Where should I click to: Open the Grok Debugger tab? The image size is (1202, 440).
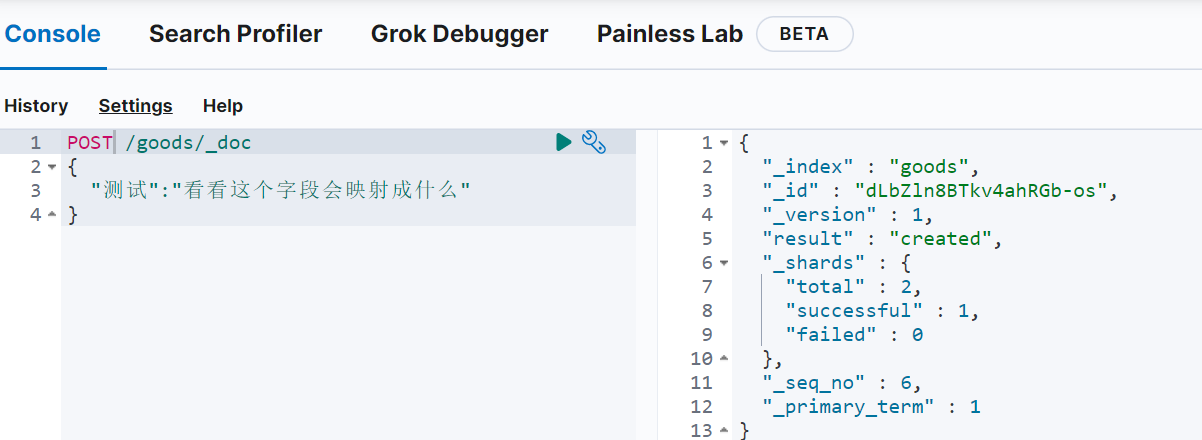459,34
